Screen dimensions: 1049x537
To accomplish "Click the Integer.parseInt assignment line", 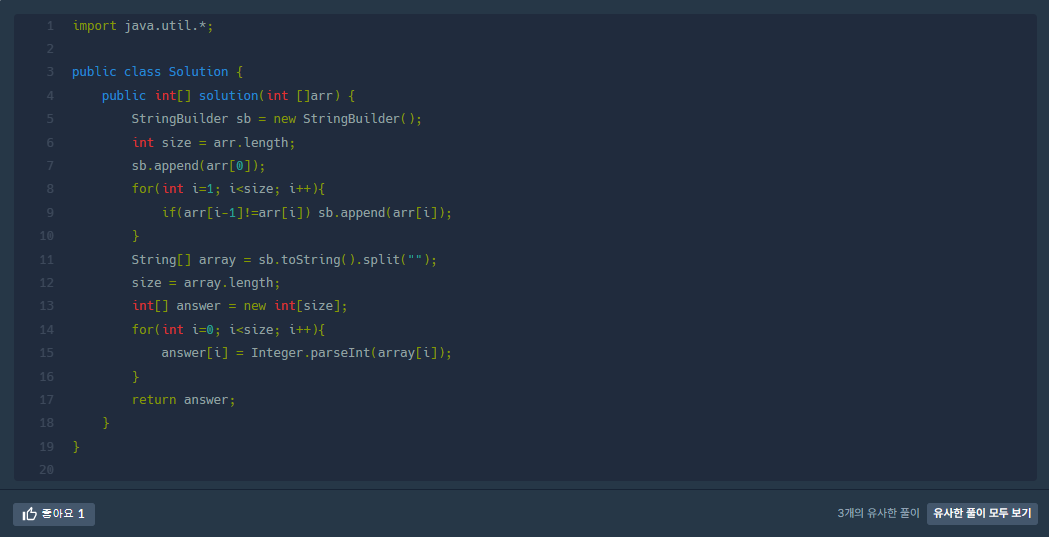I will (307, 353).
